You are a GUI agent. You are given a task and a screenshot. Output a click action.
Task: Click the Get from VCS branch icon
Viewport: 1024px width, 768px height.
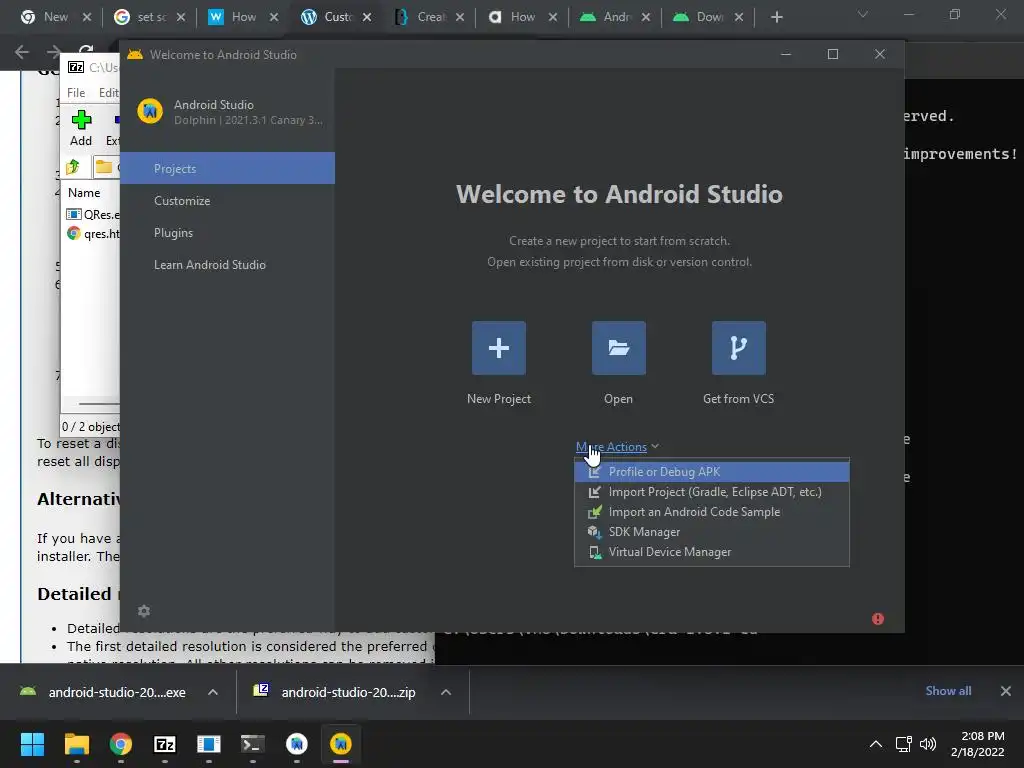(x=739, y=348)
